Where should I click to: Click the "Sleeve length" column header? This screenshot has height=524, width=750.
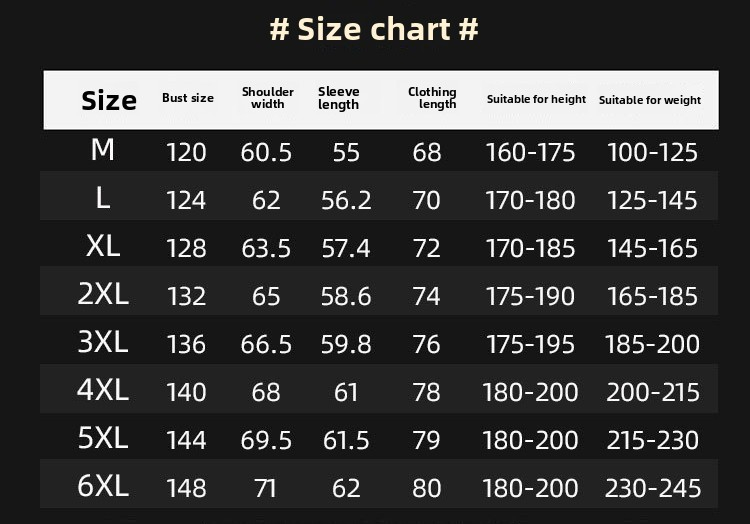pyautogui.click(x=339, y=98)
